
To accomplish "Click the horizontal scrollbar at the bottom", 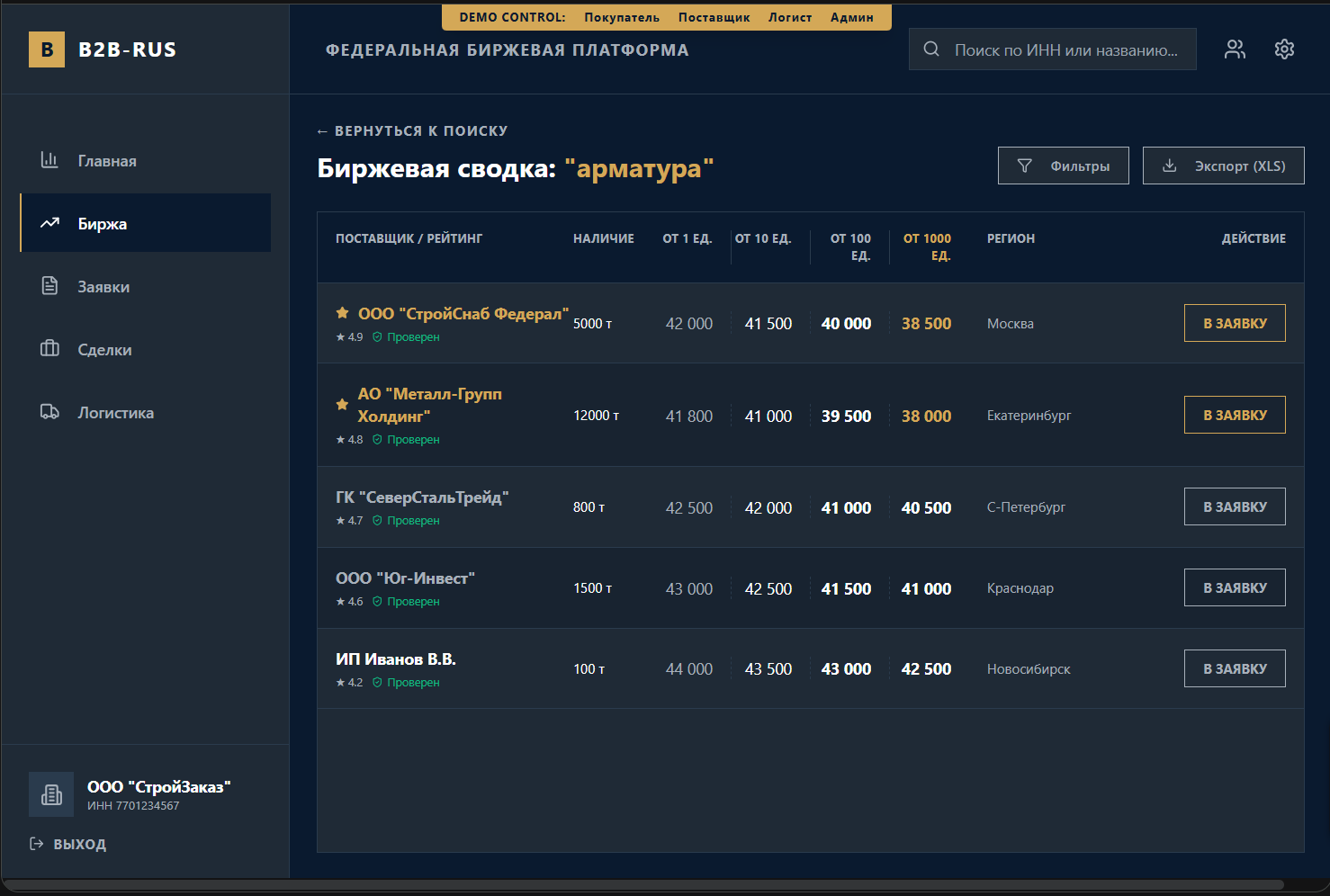I will (643, 885).
